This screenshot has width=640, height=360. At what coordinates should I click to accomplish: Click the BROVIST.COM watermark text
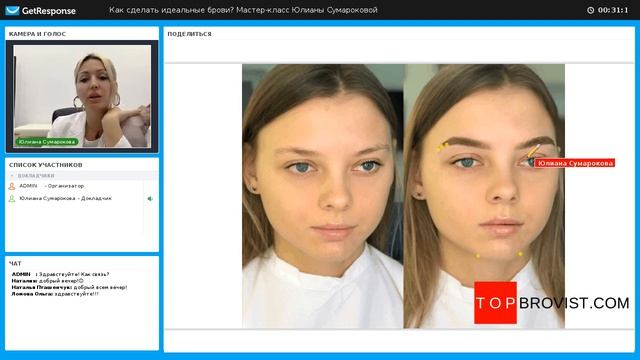click(574, 303)
